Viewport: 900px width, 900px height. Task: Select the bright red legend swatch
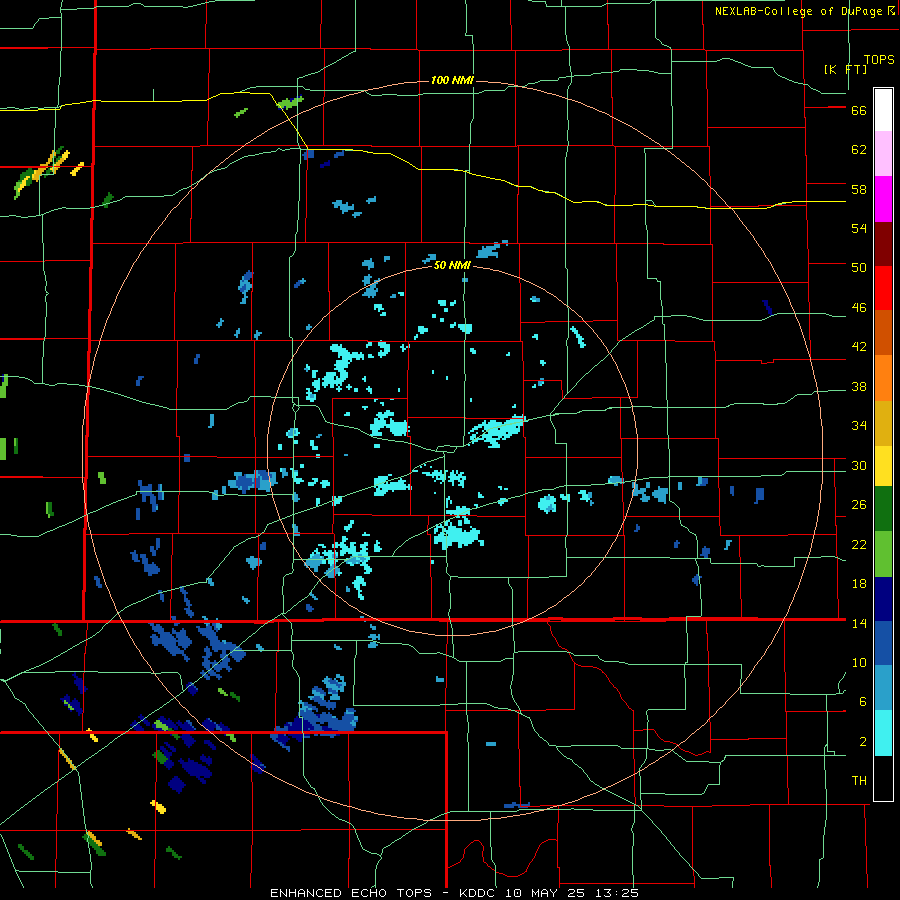click(883, 288)
